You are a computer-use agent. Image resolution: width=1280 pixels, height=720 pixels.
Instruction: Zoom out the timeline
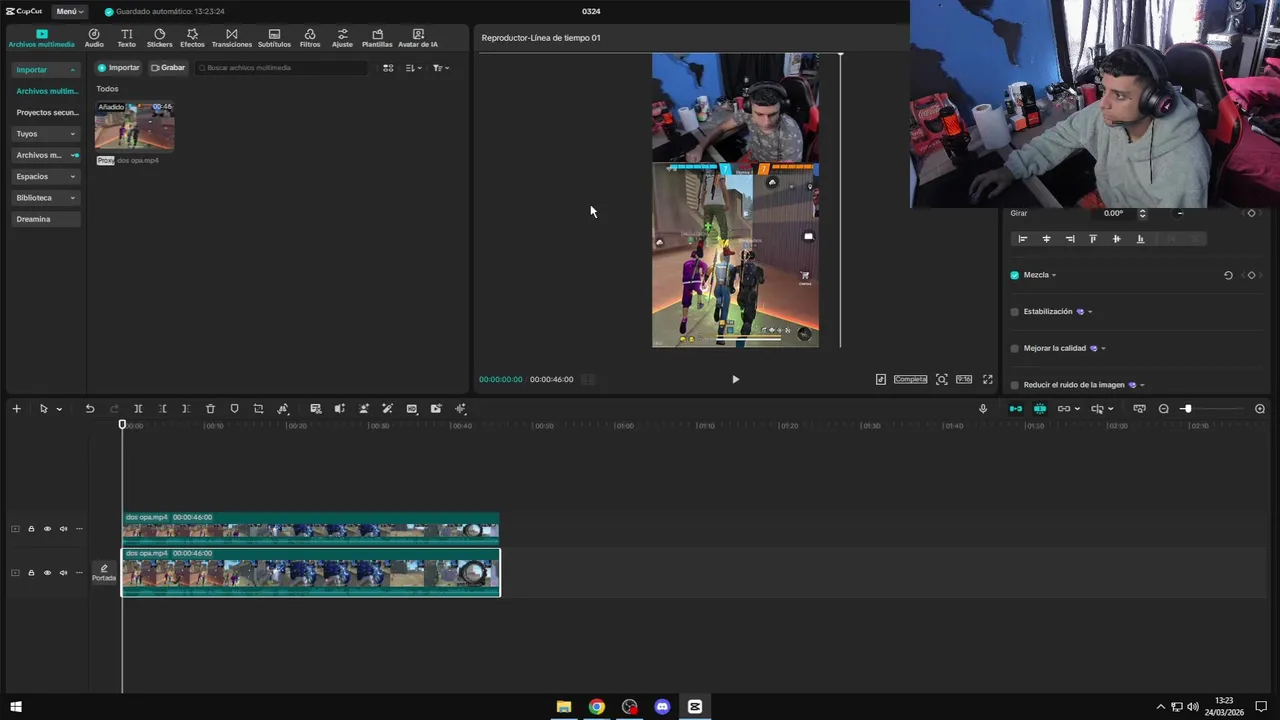pos(1164,409)
